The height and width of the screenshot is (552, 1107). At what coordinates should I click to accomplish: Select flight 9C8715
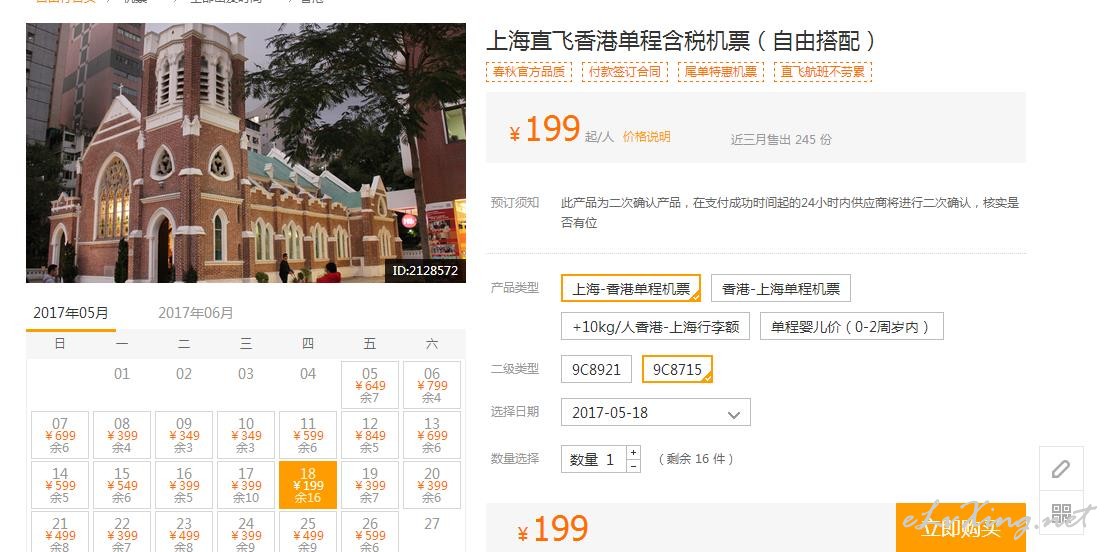click(x=677, y=369)
